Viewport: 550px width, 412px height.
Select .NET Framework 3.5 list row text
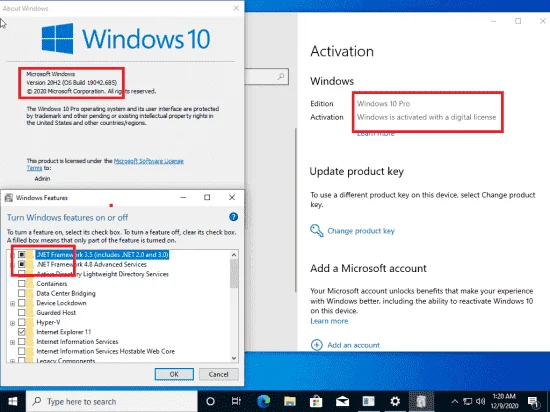102,255
